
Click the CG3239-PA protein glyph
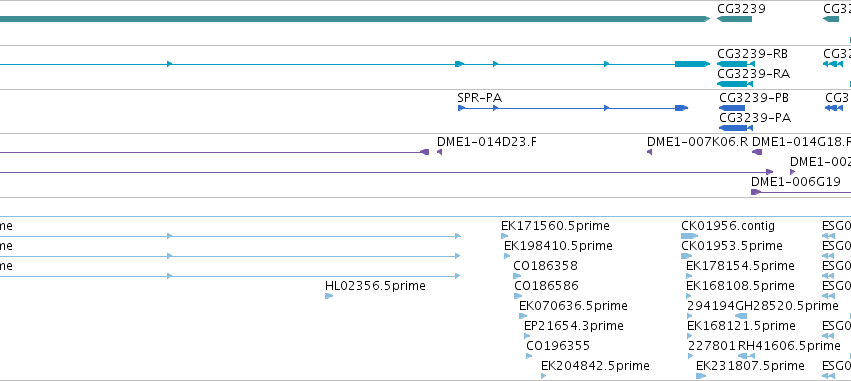pyautogui.click(x=735, y=128)
